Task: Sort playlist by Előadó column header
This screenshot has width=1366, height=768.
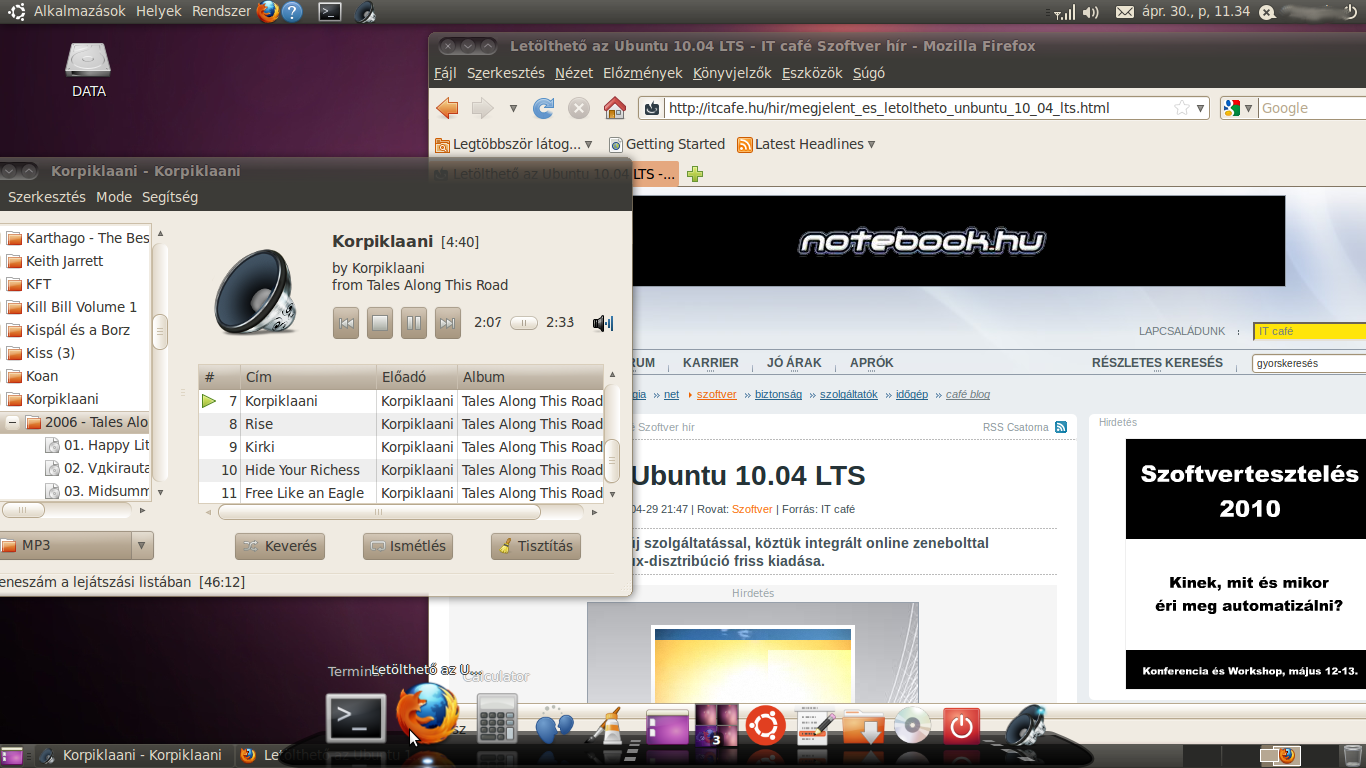Action: tap(417, 377)
